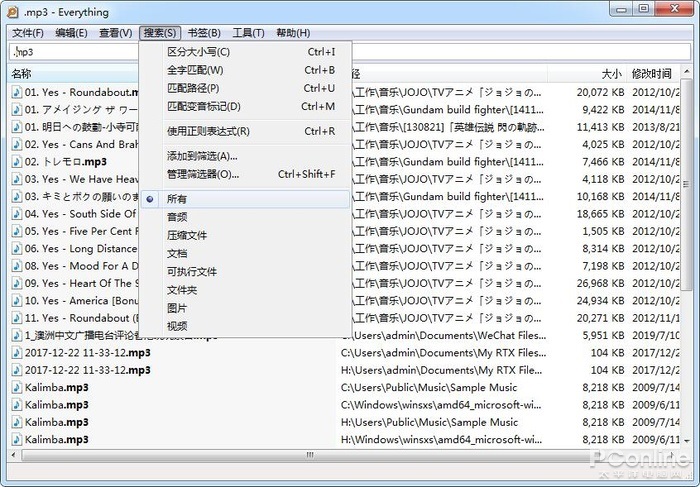Minimize the Everything window

click(x=621, y=9)
